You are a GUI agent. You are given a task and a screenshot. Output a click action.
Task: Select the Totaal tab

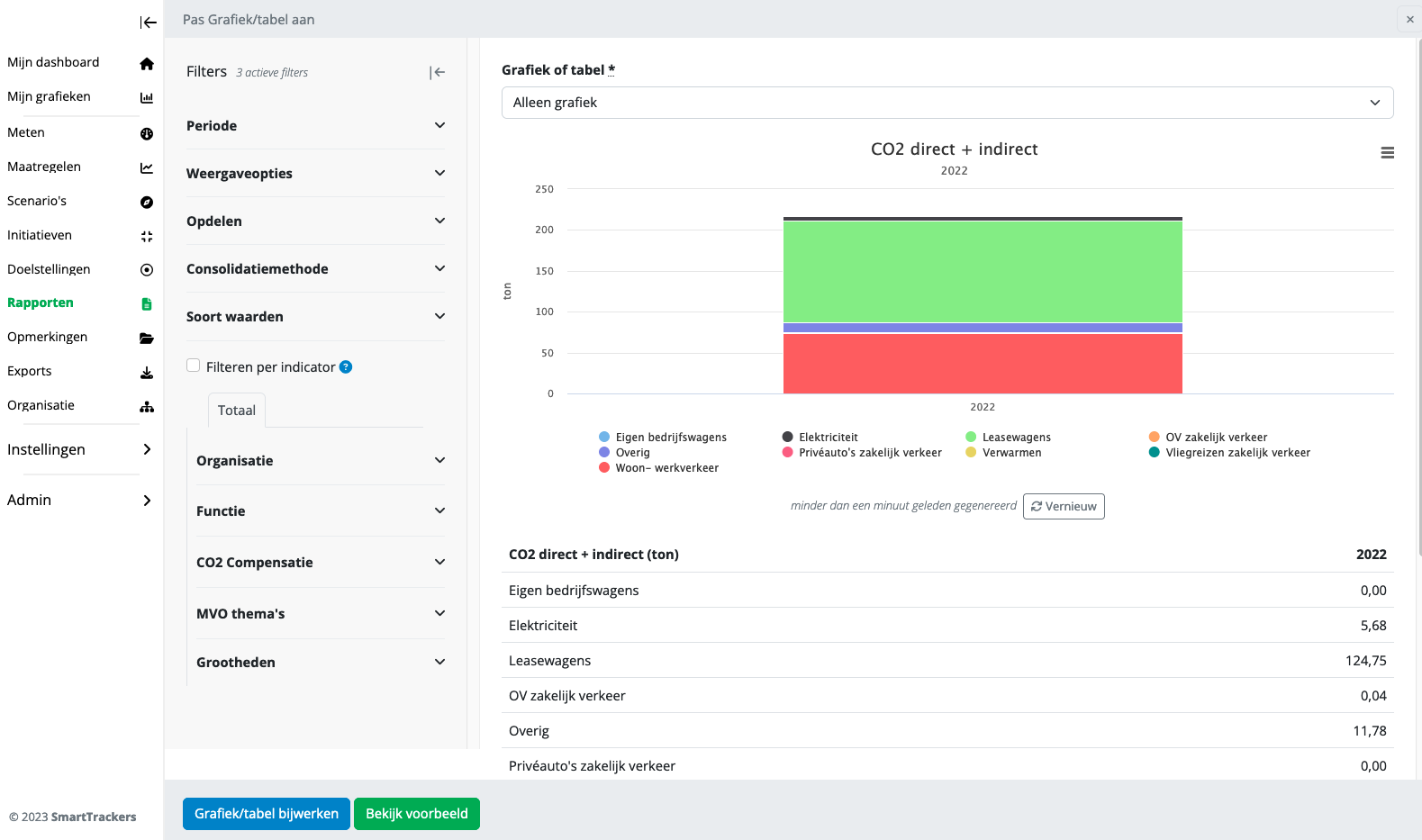coord(237,411)
